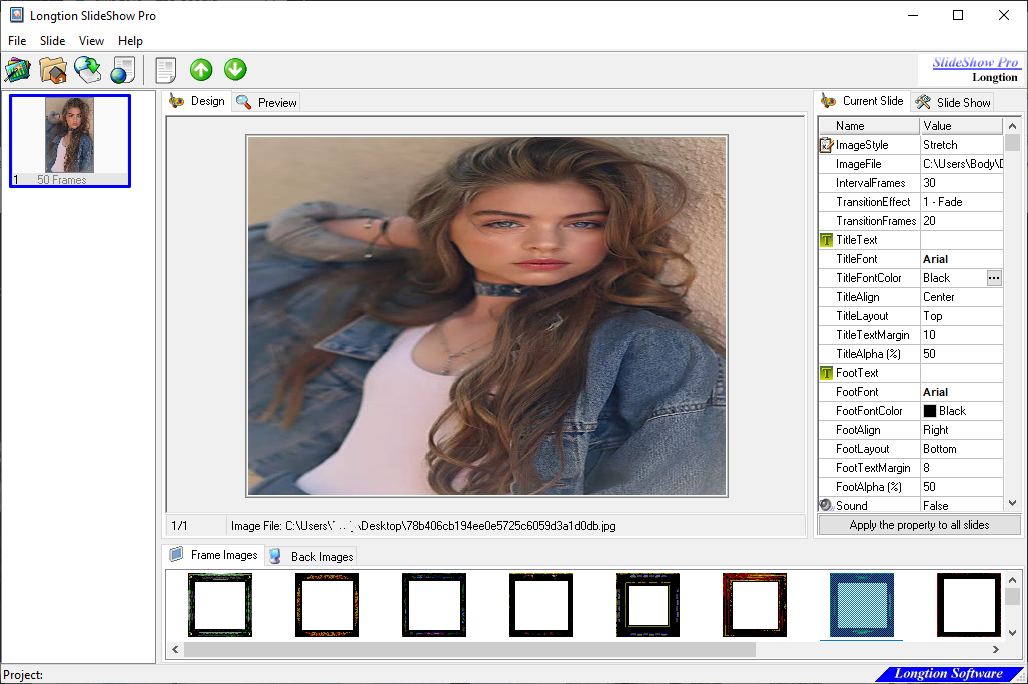1028x684 pixels.
Task: Choose the frame with yellow inner border
Action: click(648, 605)
